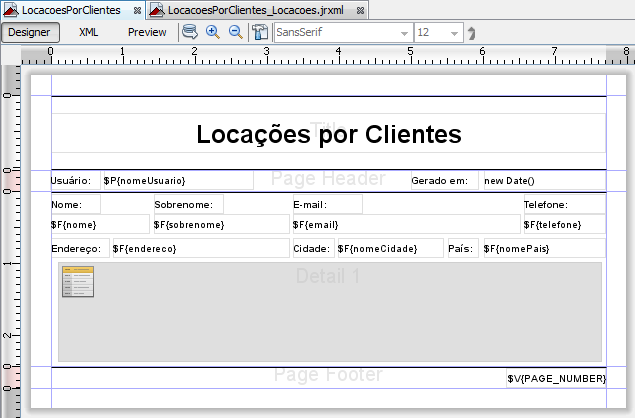This screenshot has height=418, width=635.
Task: Select the 'Locações por Clientes' title text
Action: pyautogui.click(x=328, y=134)
